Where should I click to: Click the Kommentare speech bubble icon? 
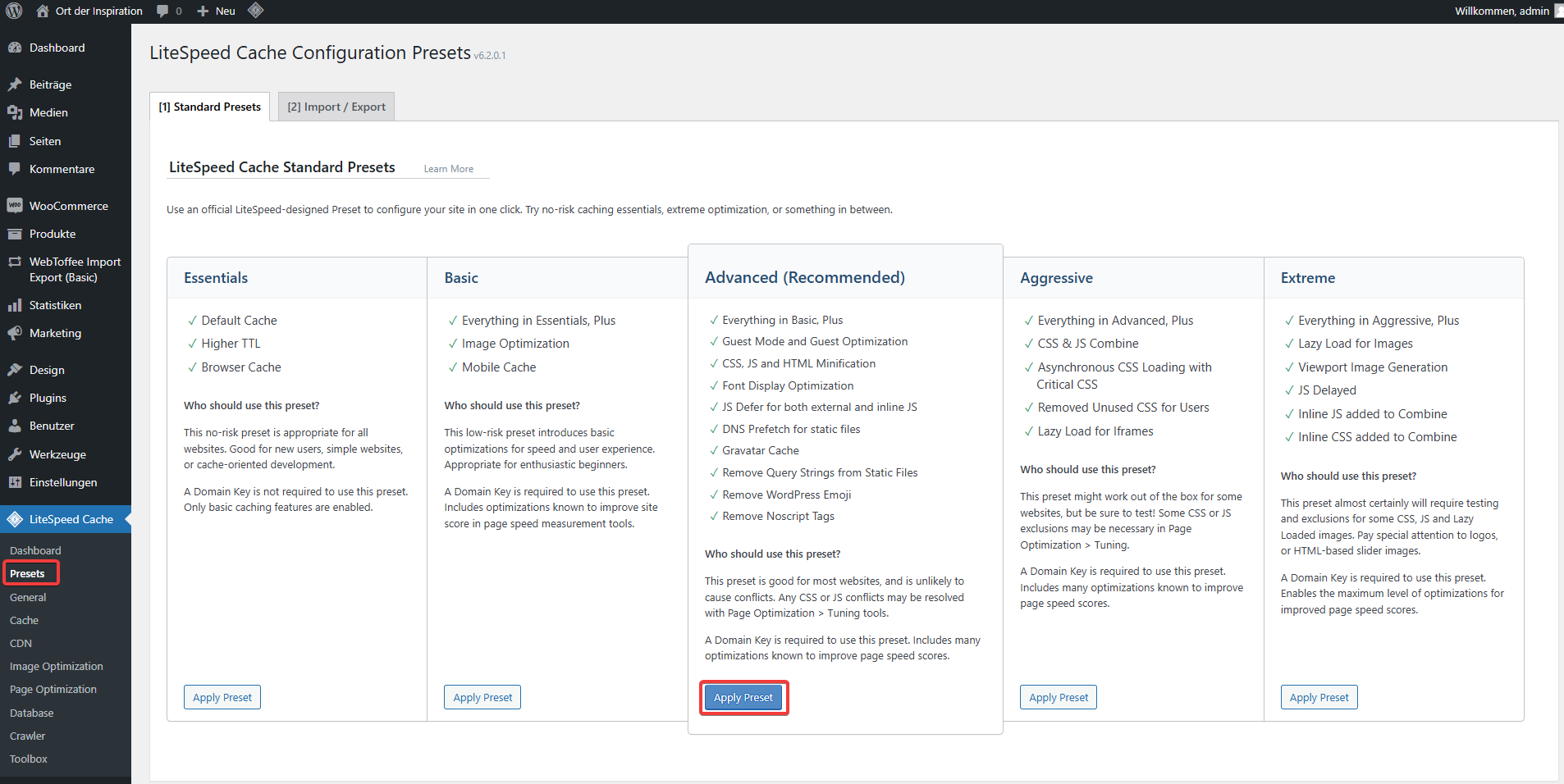(x=15, y=169)
